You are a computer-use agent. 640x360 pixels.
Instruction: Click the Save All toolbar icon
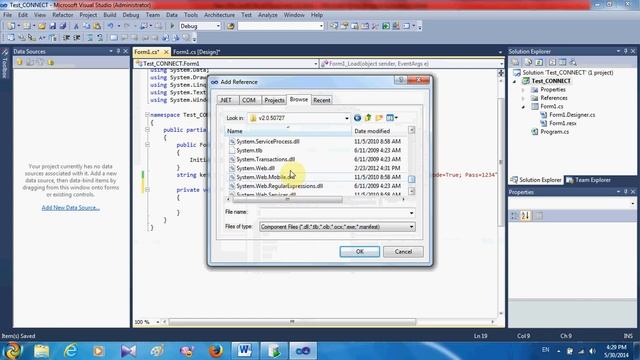pyautogui.click(x=62, y=26)
